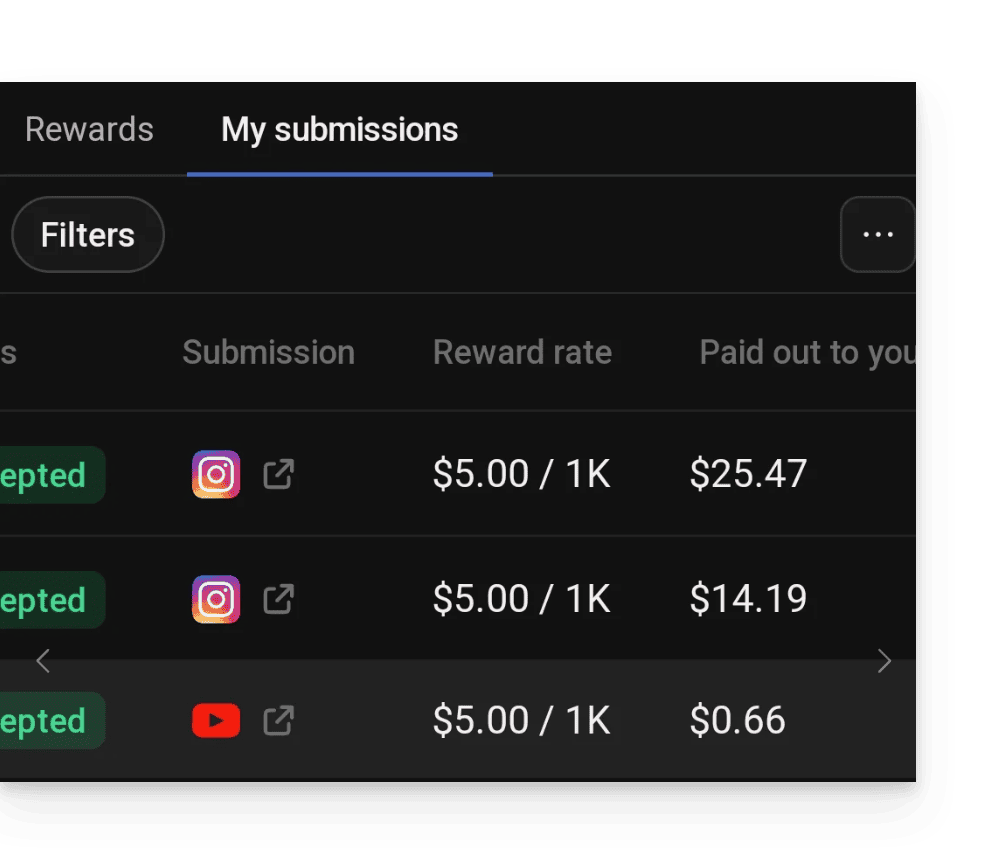Viewport: 998px width, 864px height.
Task: Open the three-dots more options menu
Action: [x=877, y=234]
